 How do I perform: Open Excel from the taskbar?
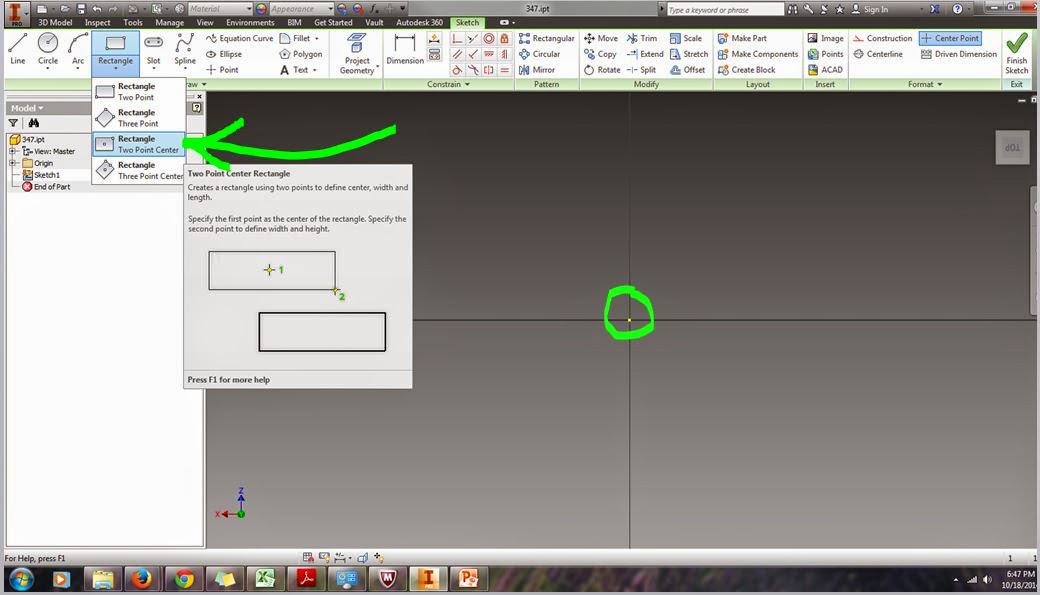point(265,579)
